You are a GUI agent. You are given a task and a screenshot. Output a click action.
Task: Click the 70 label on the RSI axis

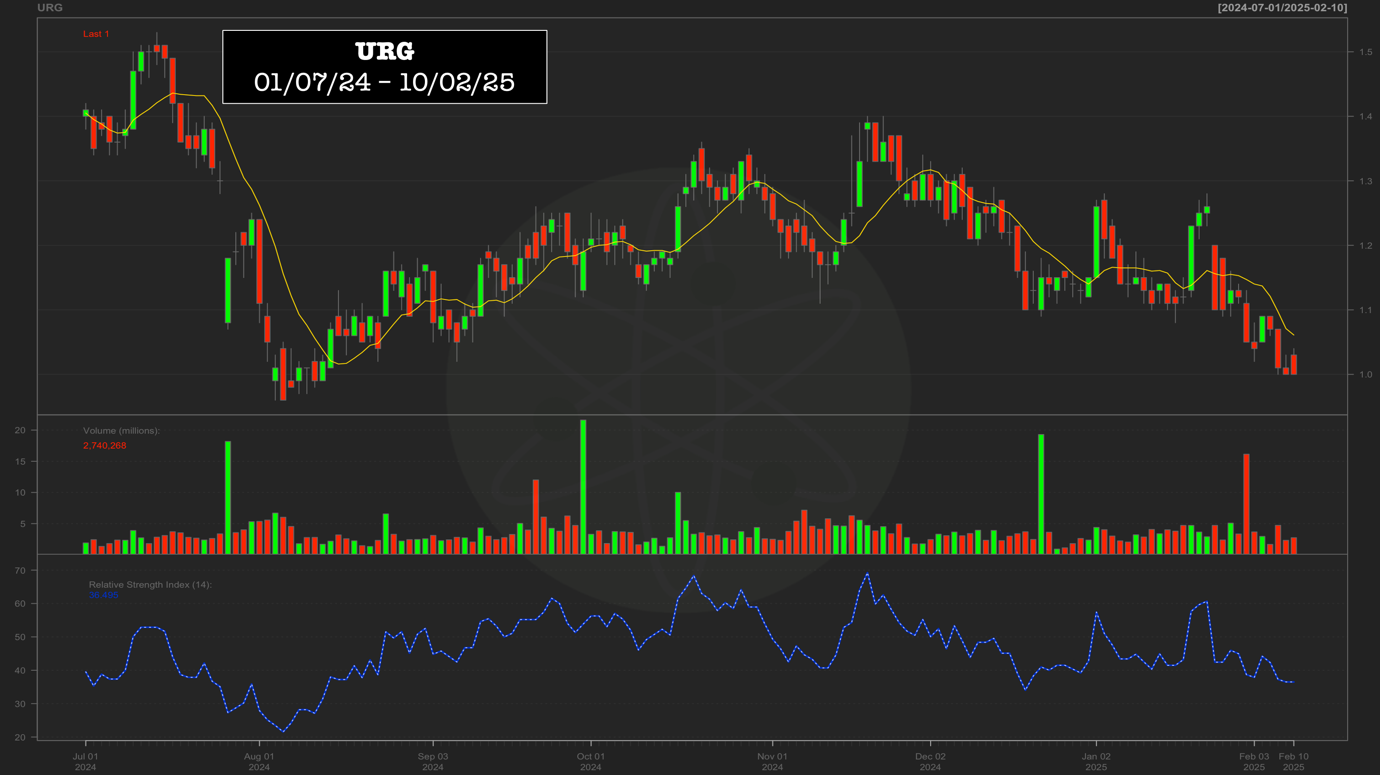(x=21, y=571)
